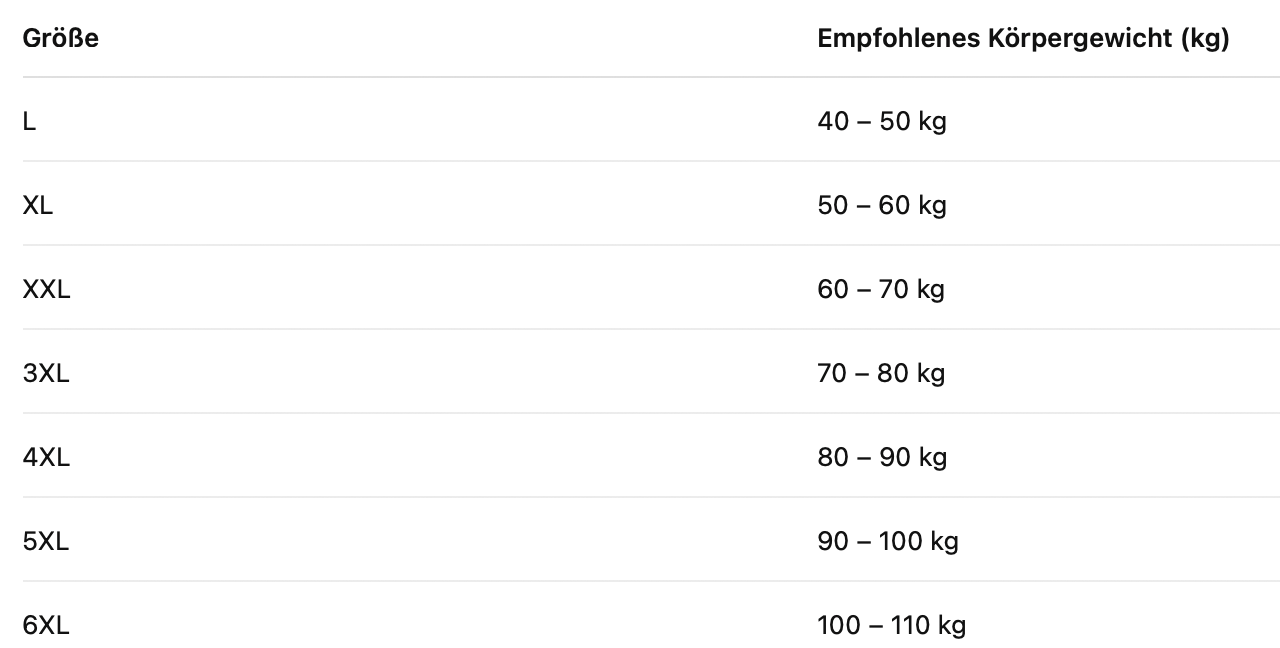Click the 80 – 90 kg weight value
The image size is (1280, 648).
(x=881, y=457)
